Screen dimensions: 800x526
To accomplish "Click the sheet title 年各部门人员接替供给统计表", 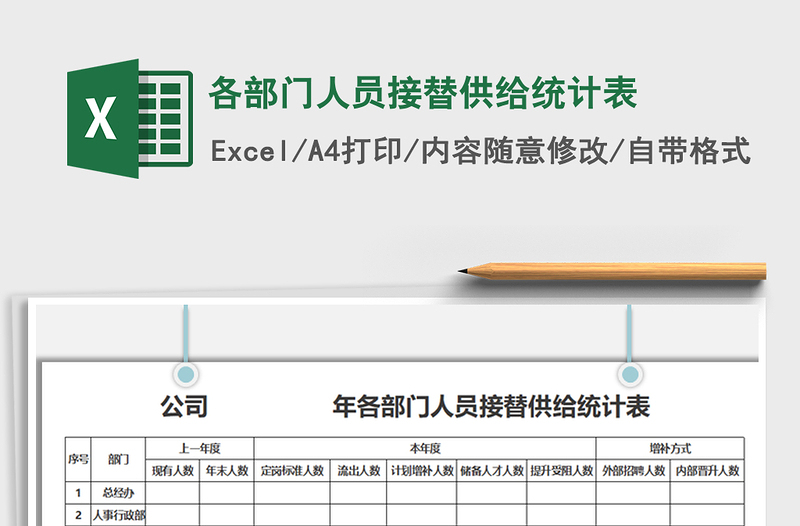I will click(x=491, y=407).
